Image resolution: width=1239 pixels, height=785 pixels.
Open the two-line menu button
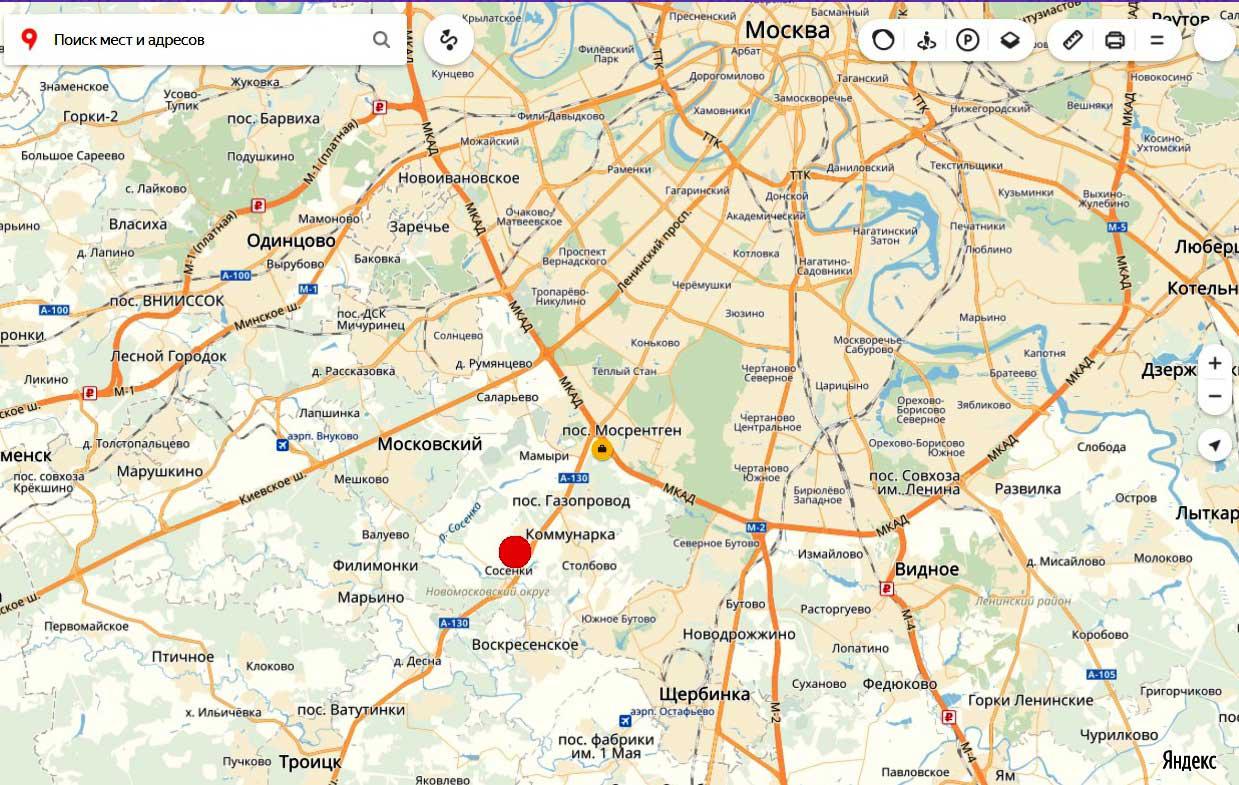[1157, 40]
